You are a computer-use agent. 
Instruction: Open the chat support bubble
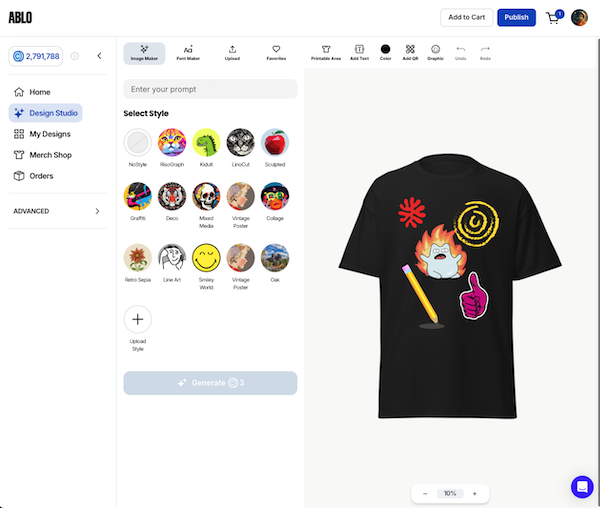[582, 487]
